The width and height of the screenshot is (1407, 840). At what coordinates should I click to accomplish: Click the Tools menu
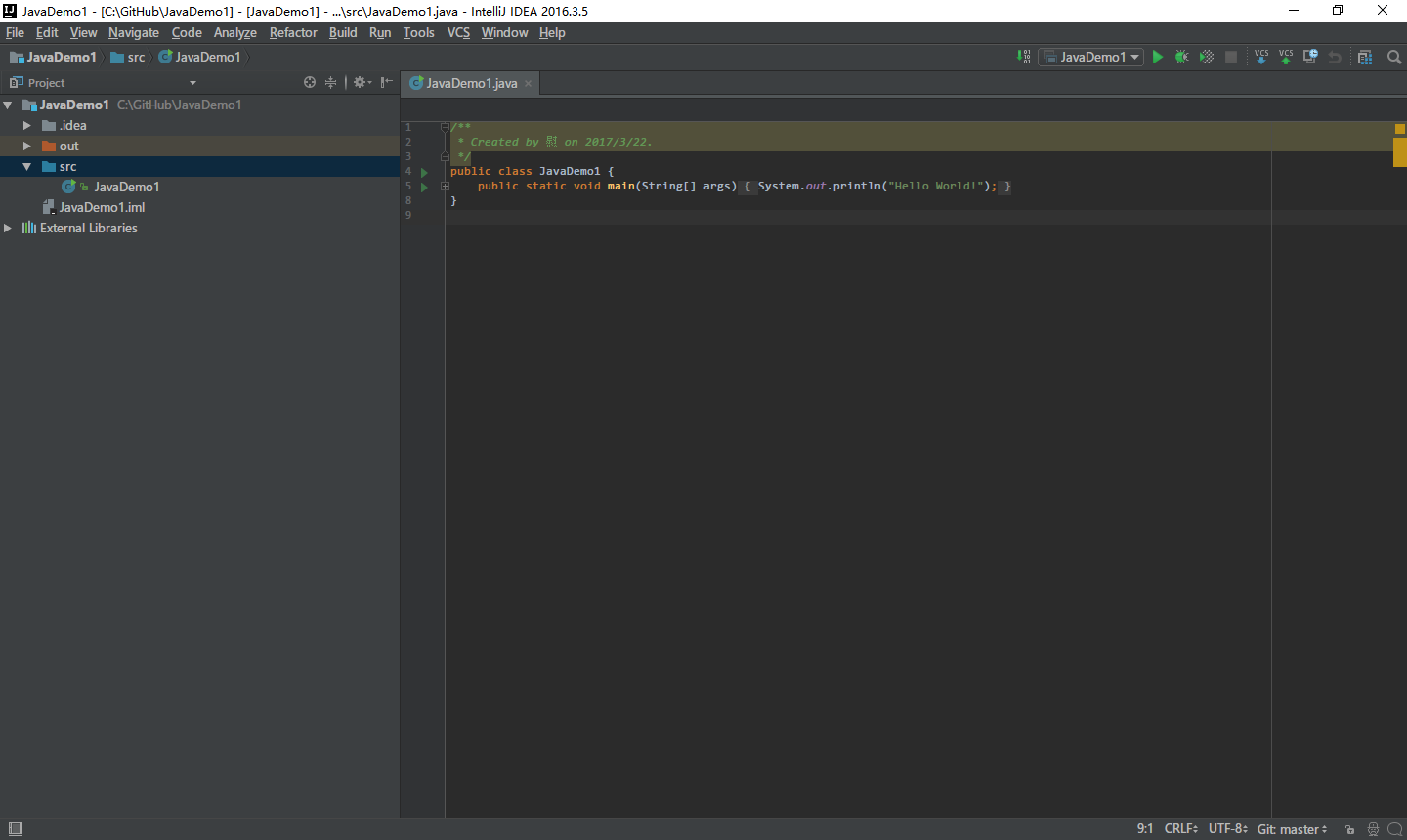pyautogui.click(x=418, y=32)
